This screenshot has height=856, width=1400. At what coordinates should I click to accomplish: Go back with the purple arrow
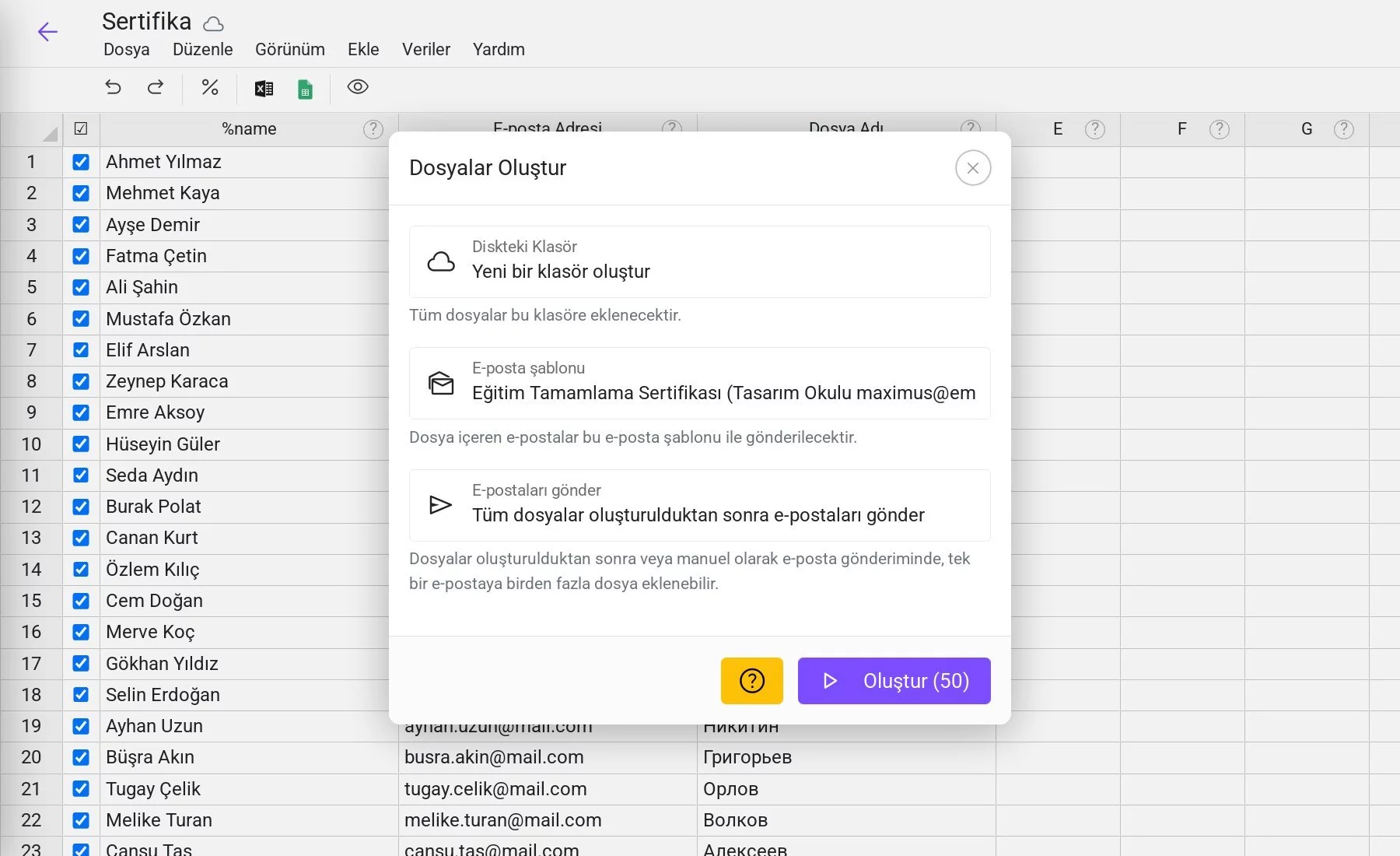pyautogui.click(x=47, y=32)
